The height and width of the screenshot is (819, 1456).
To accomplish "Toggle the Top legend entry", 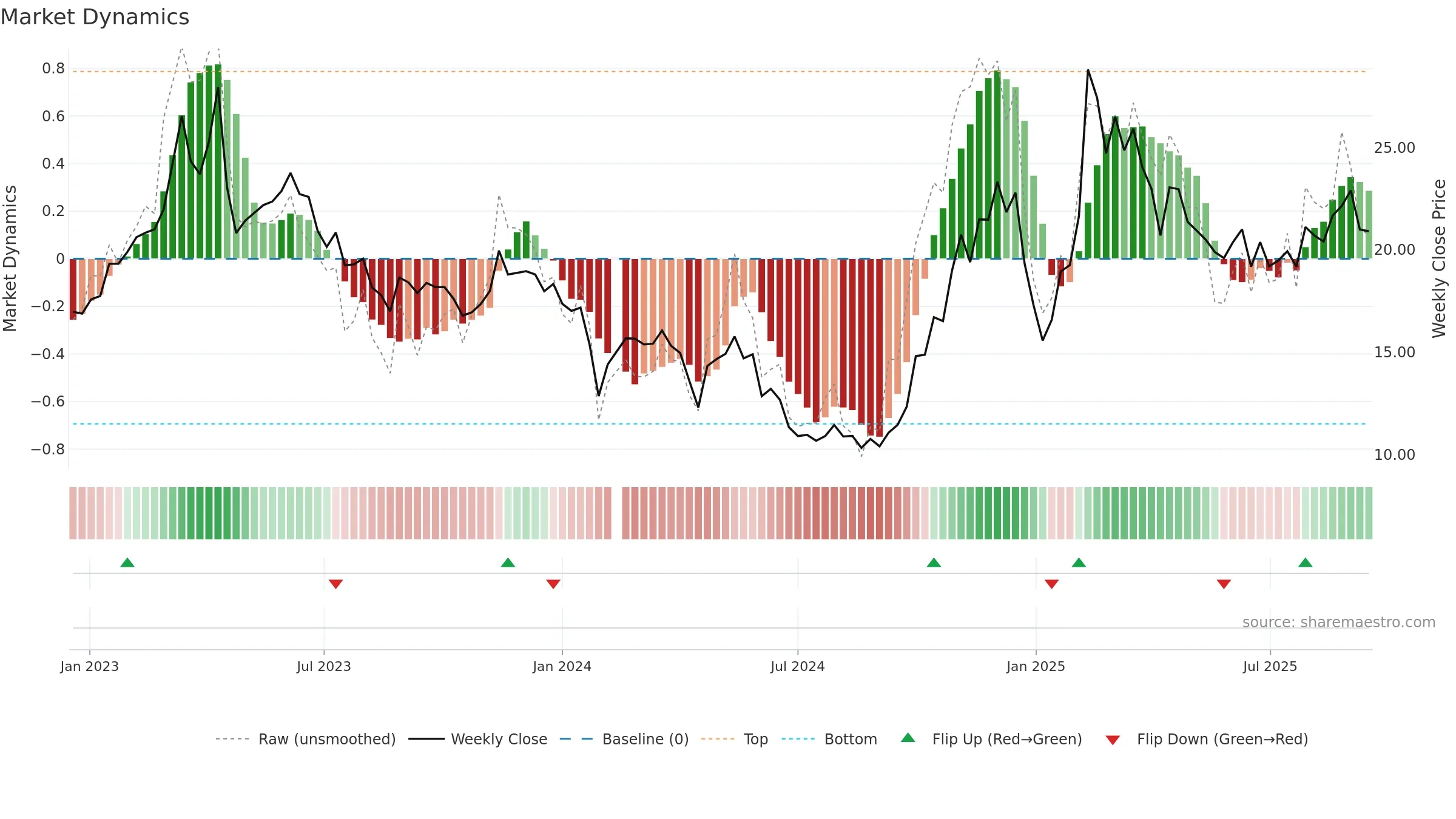I will pyautogui.click(x=735, y=739).
